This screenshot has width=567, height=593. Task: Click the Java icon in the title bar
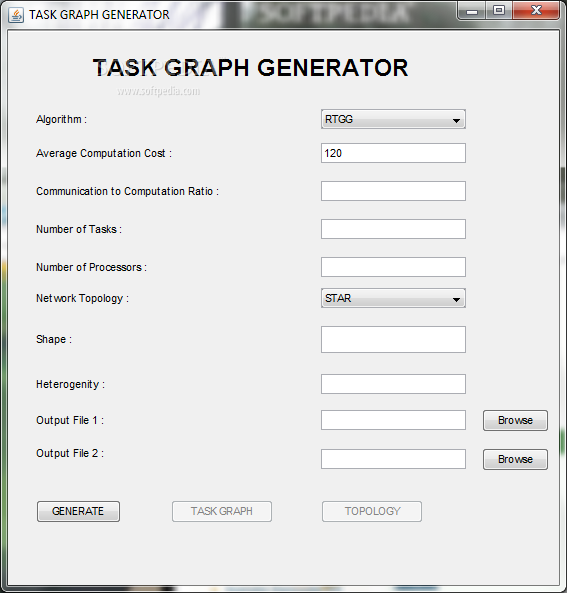(16, 15)
